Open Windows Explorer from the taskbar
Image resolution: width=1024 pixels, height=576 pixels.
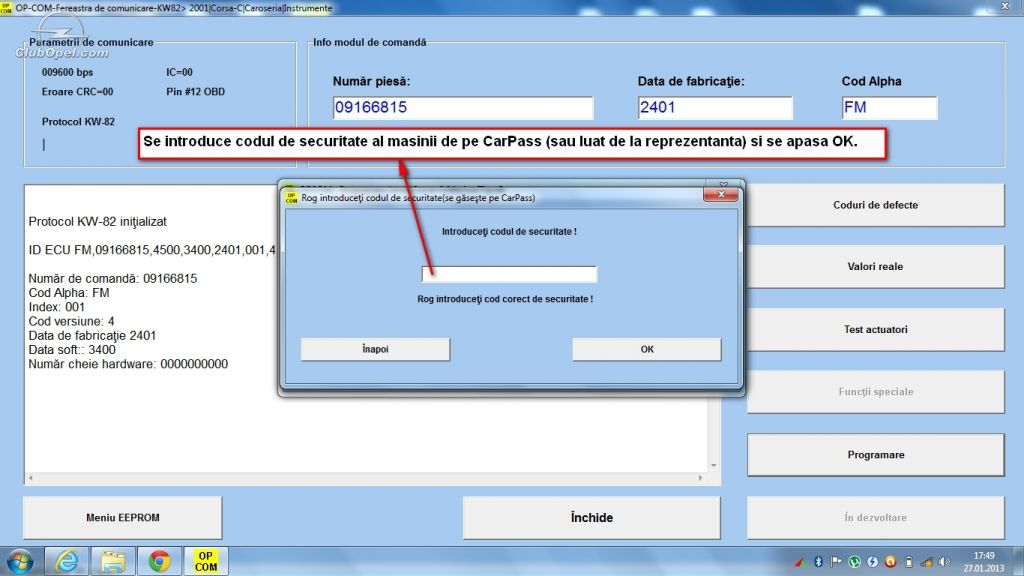point(113,562)
